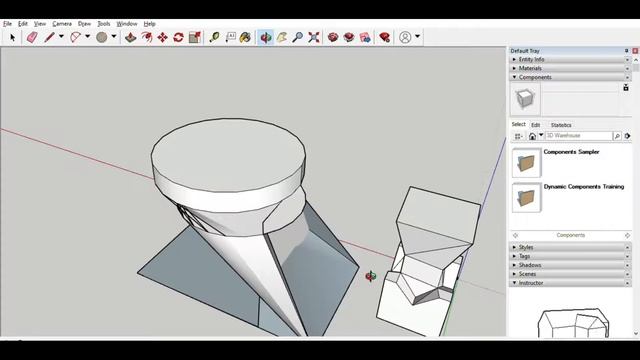Viewport: 640px width, 360px height.
Task: Open the shape tool dropdown arrow
Action: (114, 37)
